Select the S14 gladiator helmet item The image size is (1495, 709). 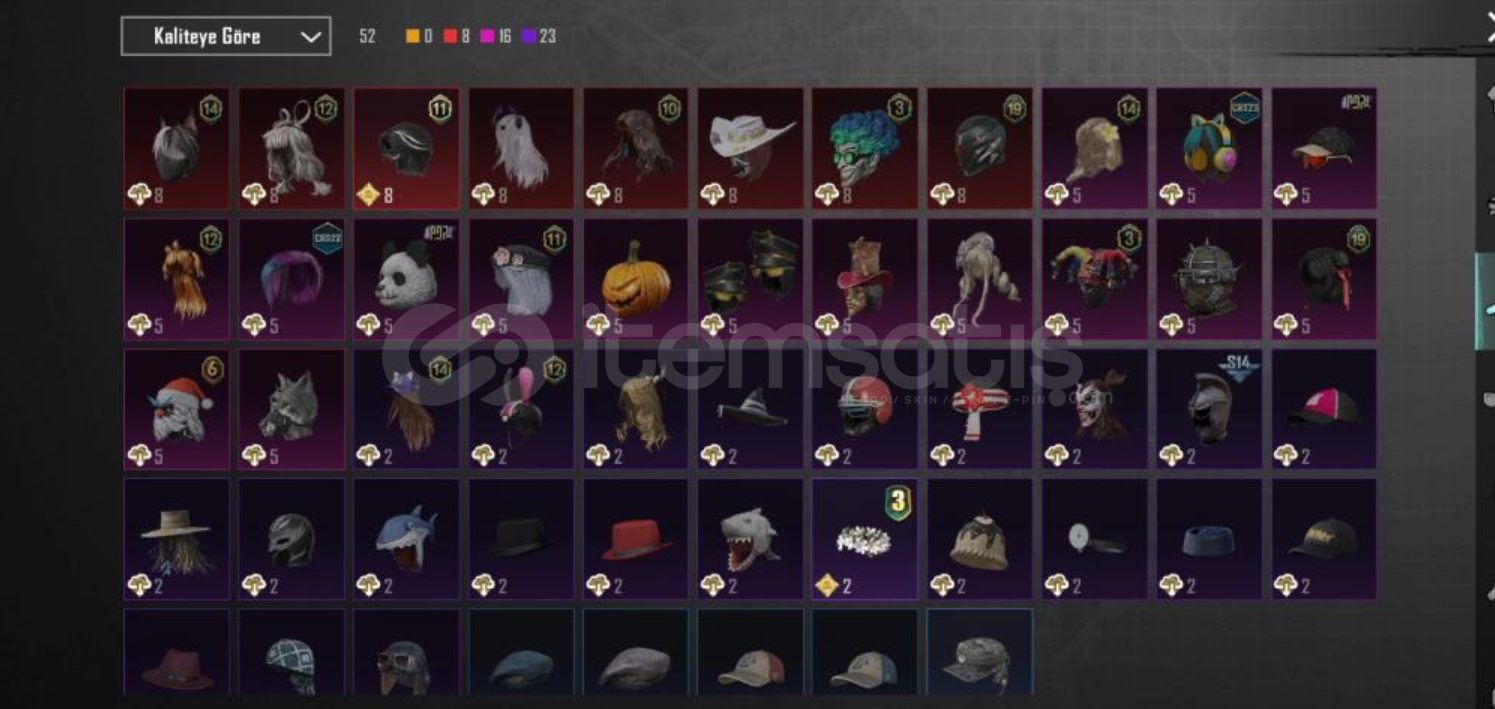coord(1209,409)
